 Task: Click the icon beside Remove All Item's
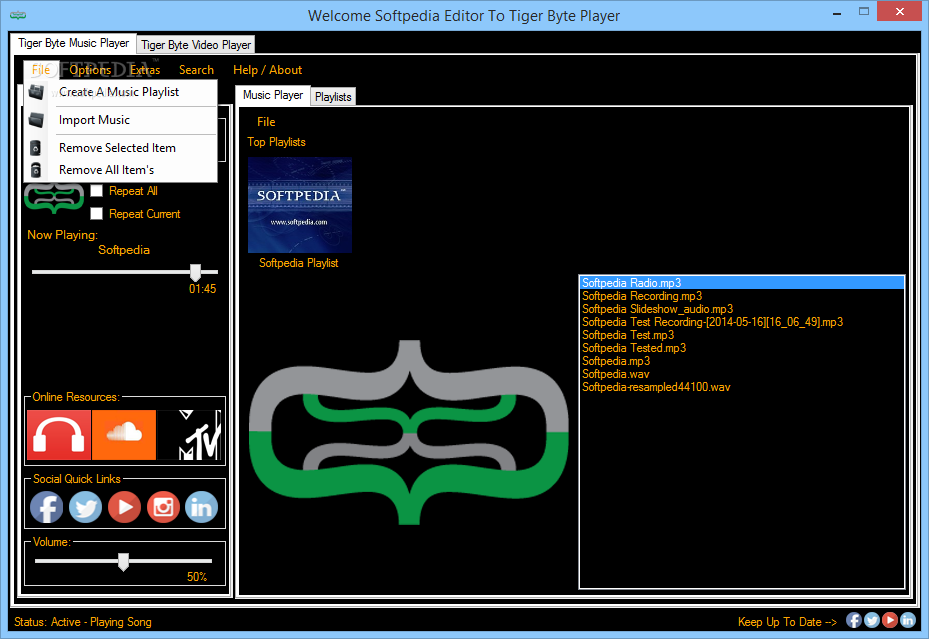(x=36, y=170)
